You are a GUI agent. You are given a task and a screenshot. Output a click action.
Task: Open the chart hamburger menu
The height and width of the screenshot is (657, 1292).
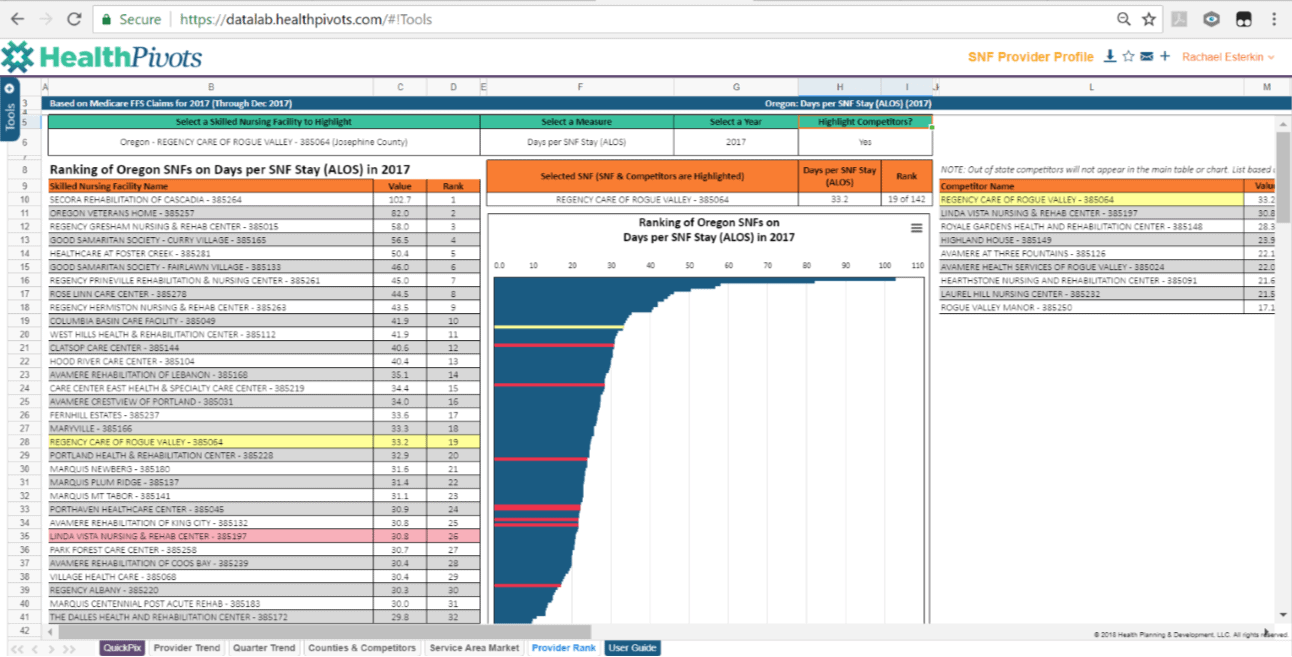(x=916, y=228)
